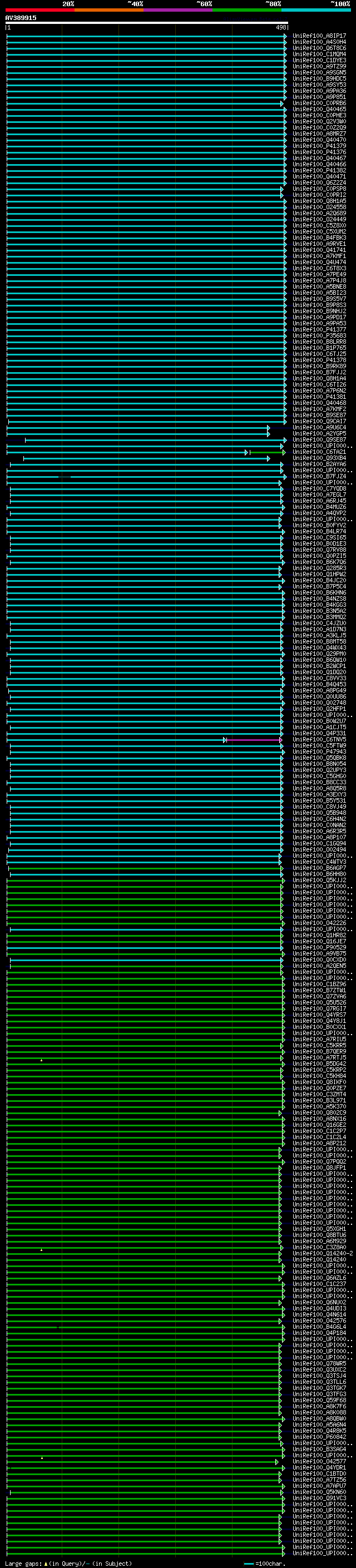Select hit label UniRef100_C0NAN2
Viewport: 356px width, 1568px height.
pyautogui.click(x=319, y=825)
